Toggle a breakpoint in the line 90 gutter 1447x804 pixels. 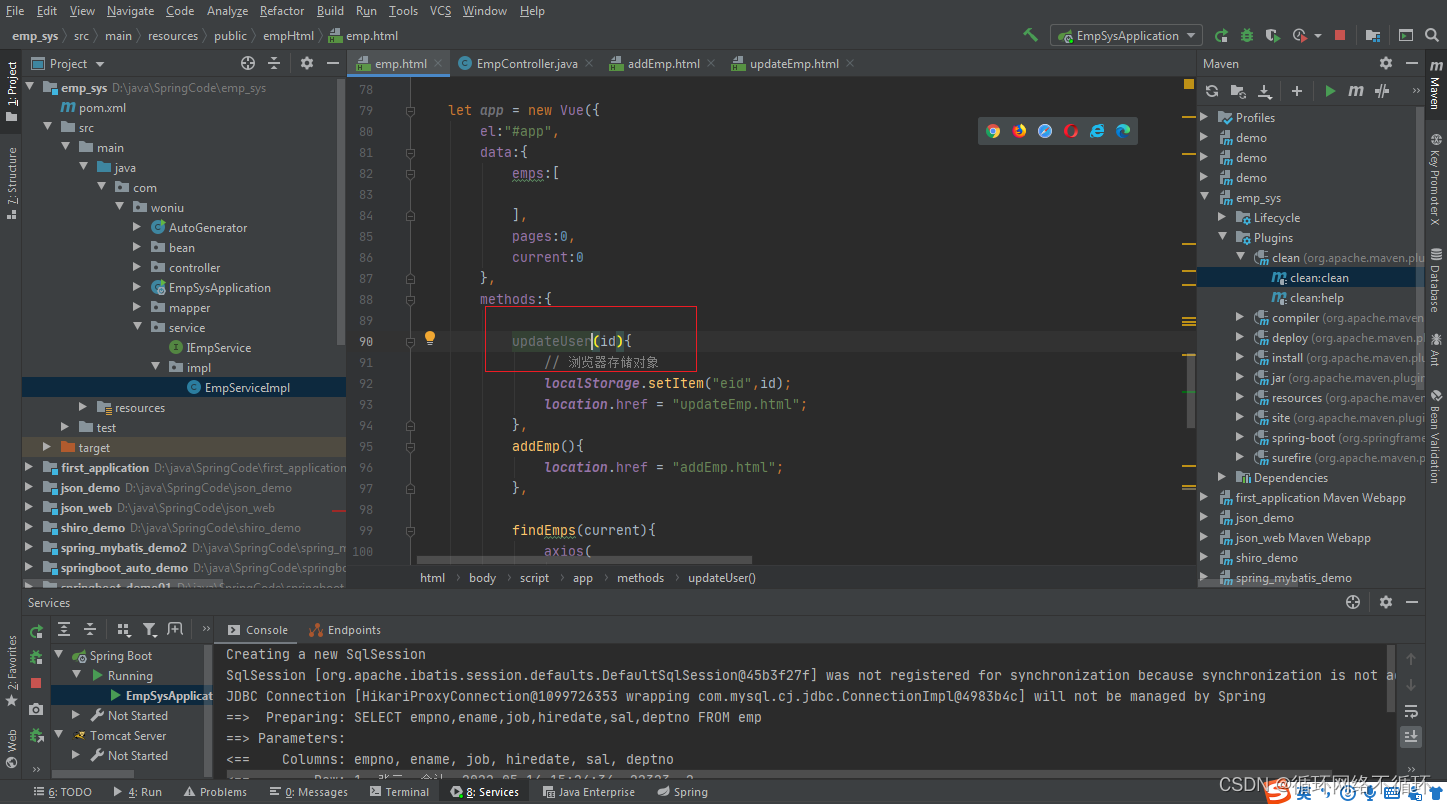[x=392, y=340]
